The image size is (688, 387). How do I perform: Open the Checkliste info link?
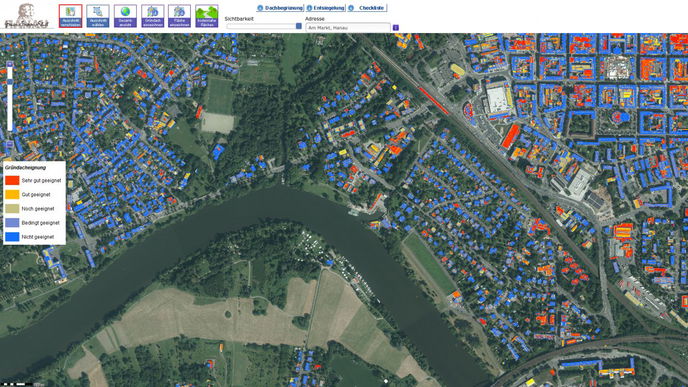point(367,8)
